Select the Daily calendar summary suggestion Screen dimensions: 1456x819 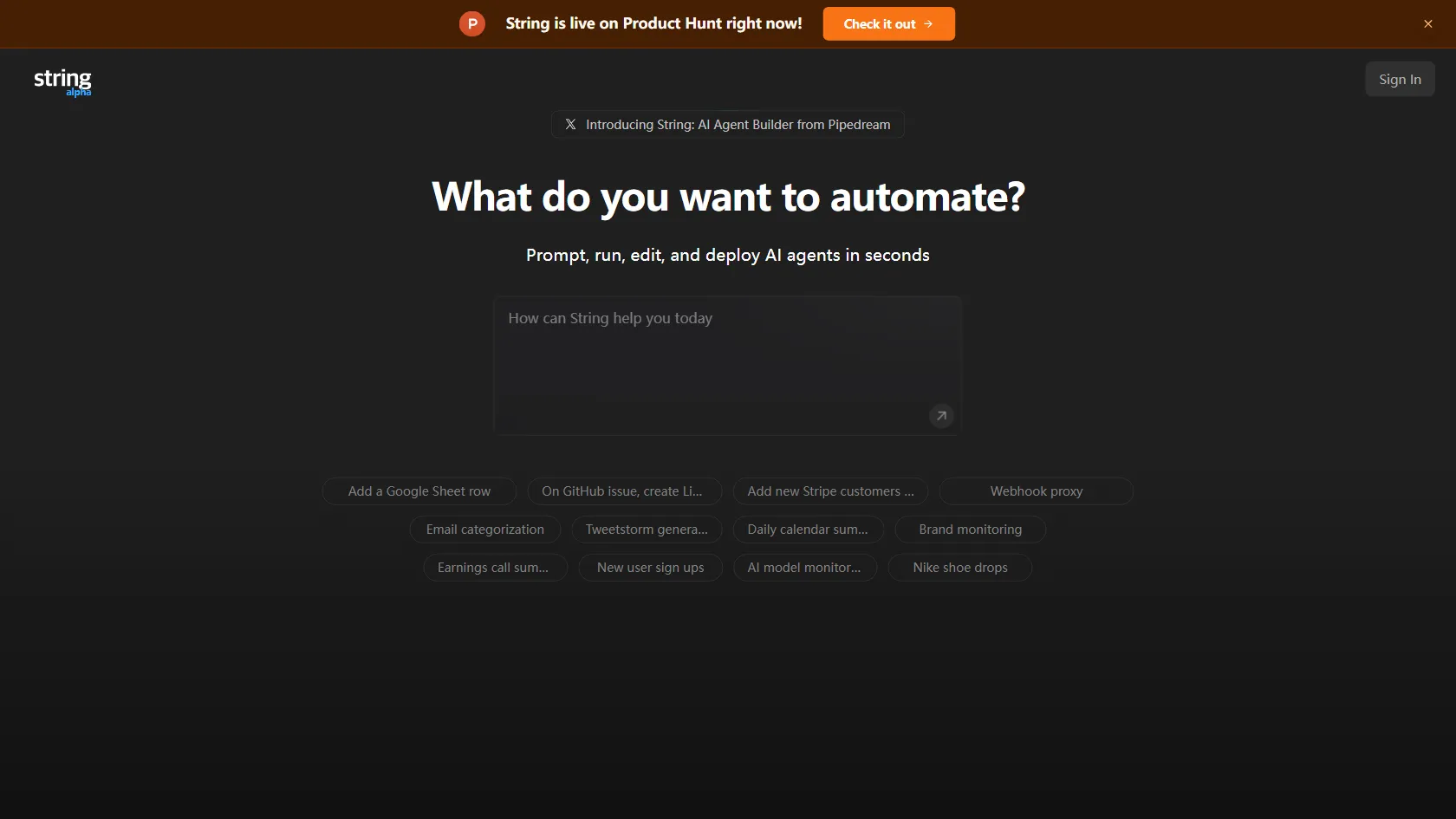tap(809, 530)
